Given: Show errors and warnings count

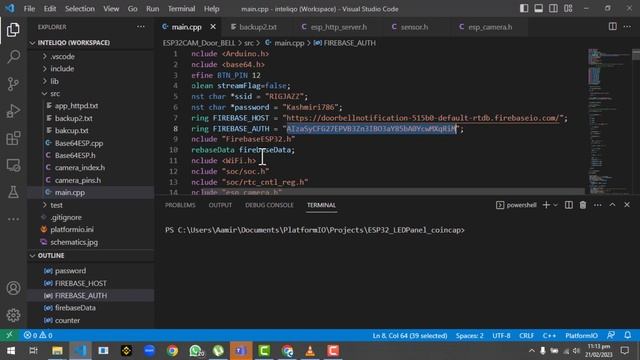Looking at the screenshot, I should 38,335.
